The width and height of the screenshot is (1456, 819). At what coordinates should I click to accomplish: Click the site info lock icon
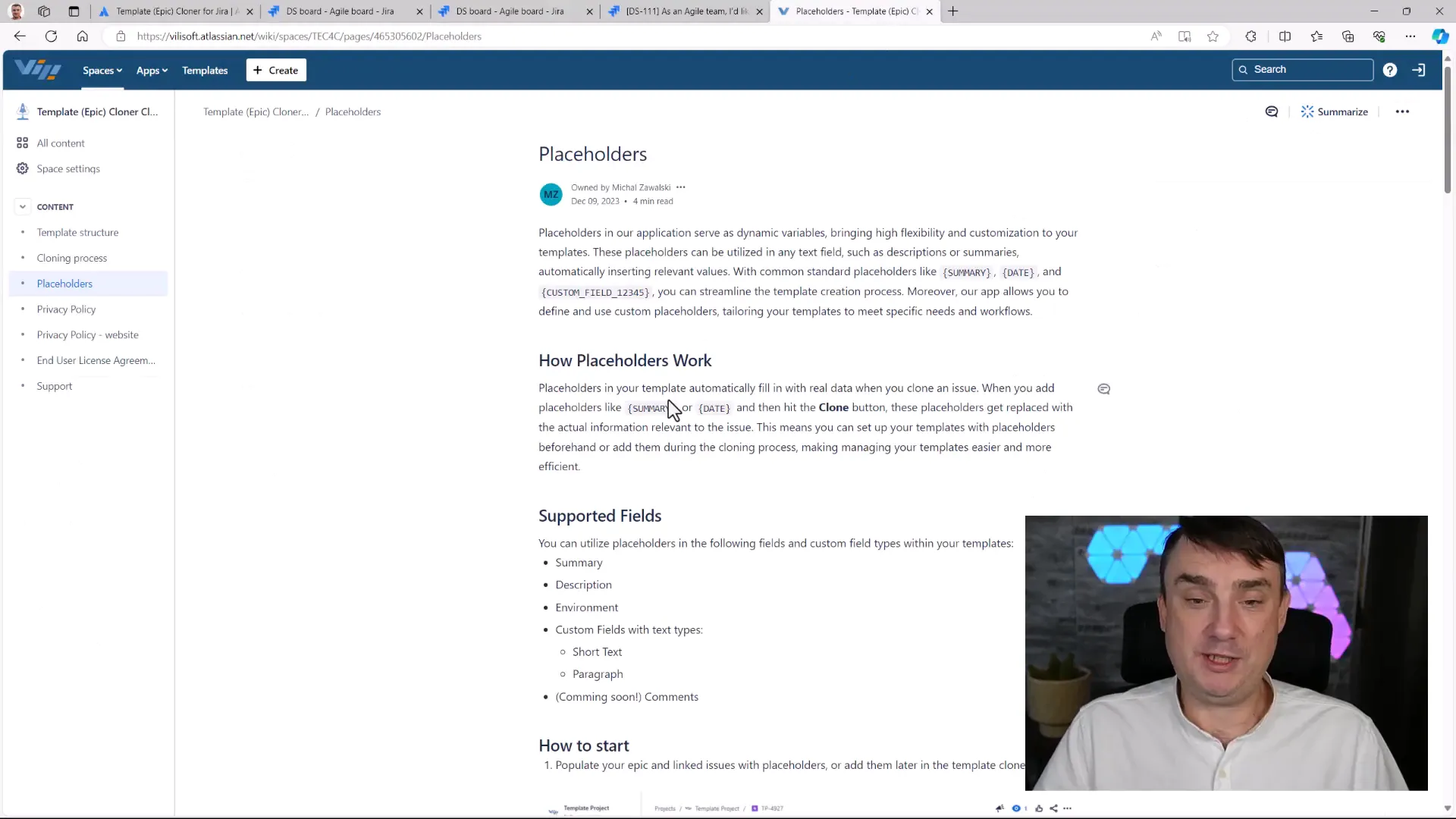click(120, 36)
